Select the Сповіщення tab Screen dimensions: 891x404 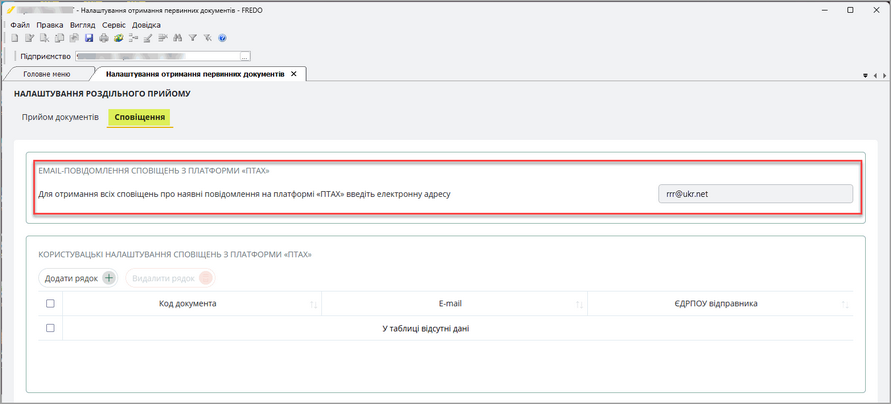click(140, 117)
